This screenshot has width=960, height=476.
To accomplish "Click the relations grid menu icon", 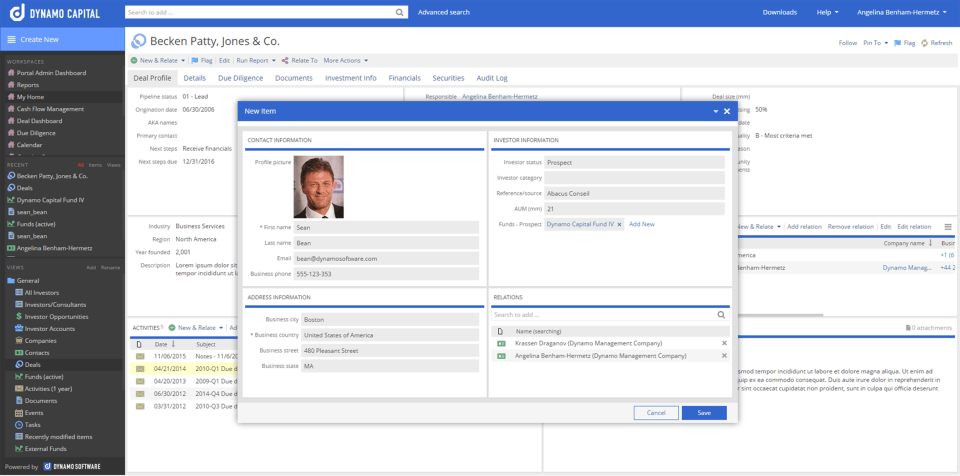I will click(x=948, y=227).
